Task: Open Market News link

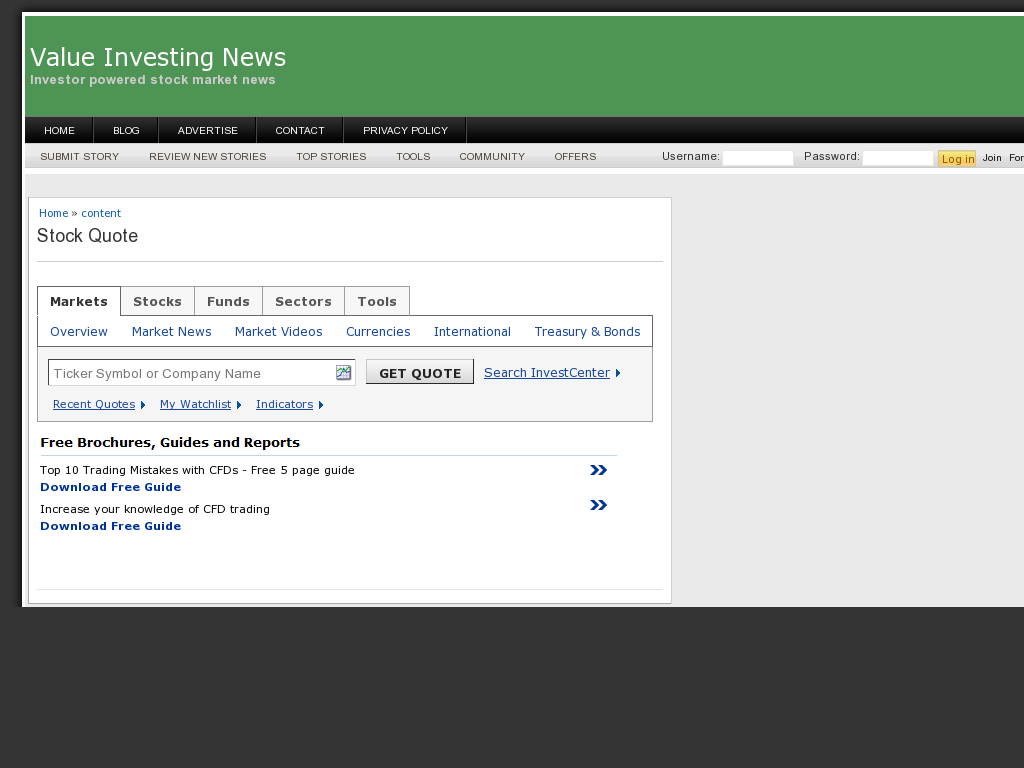Action: point(172,332)
